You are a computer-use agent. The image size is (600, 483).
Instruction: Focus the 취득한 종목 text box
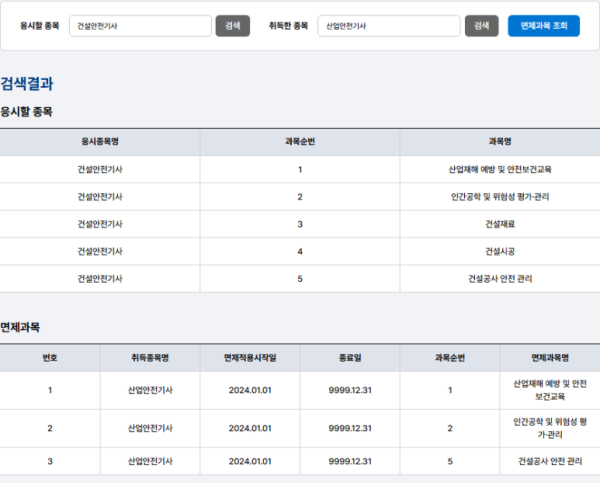pos(388,26)
